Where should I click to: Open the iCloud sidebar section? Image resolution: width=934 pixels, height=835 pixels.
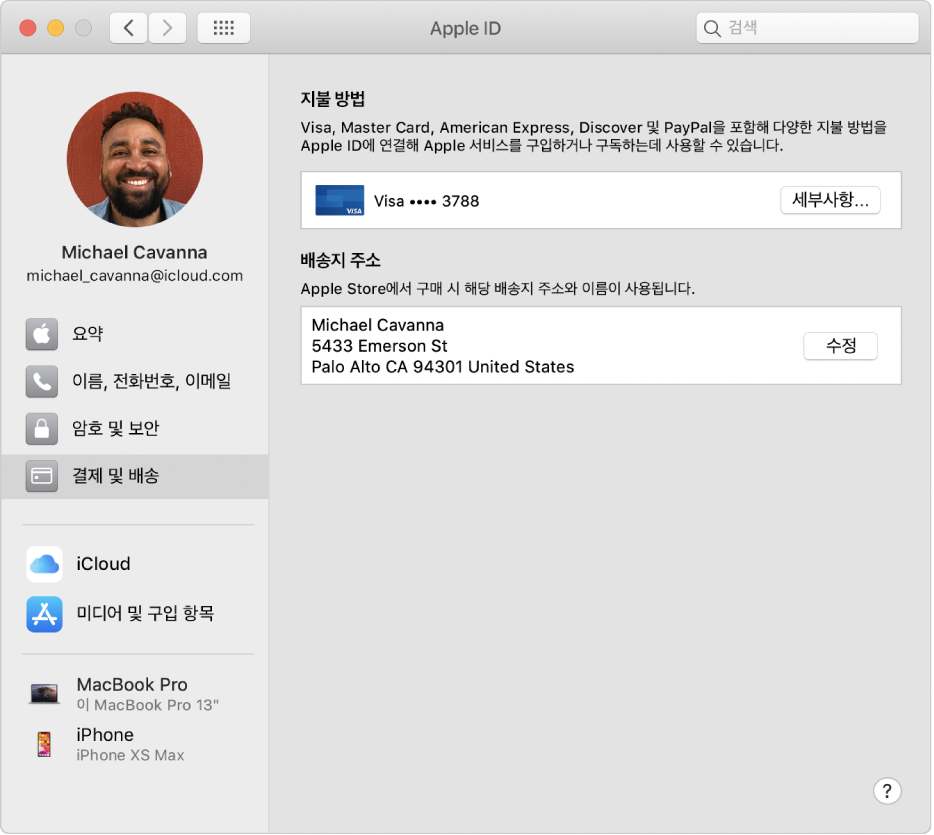pyautogui.click(x=135, y=564)
